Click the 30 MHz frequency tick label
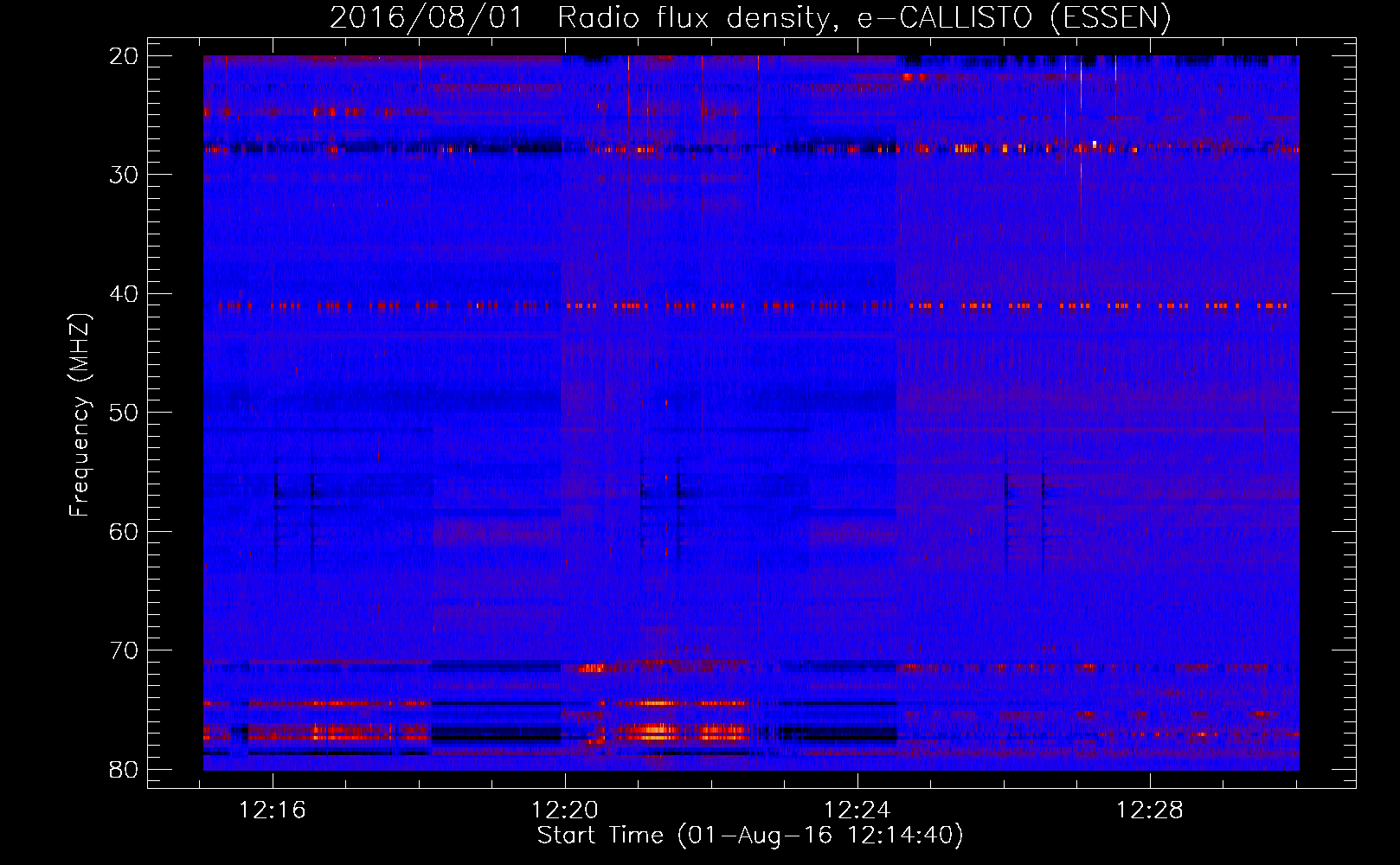The height and width of the screenshot is (865, 1400). [125, 175]
